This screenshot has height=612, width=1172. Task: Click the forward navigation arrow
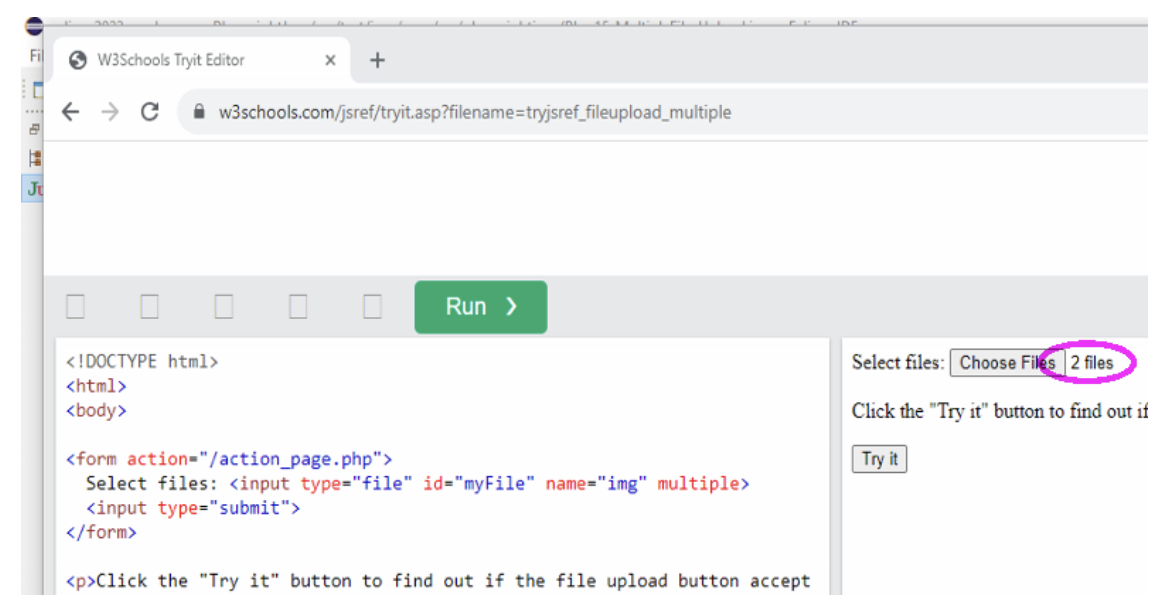coord(110,112)
